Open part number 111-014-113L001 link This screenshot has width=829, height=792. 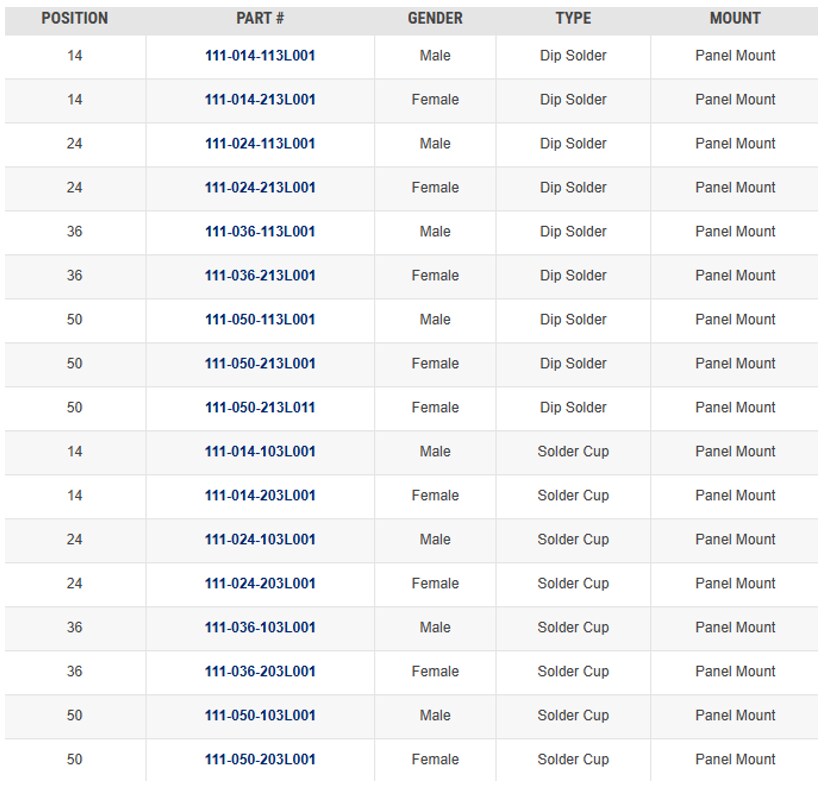coord(260,56)
